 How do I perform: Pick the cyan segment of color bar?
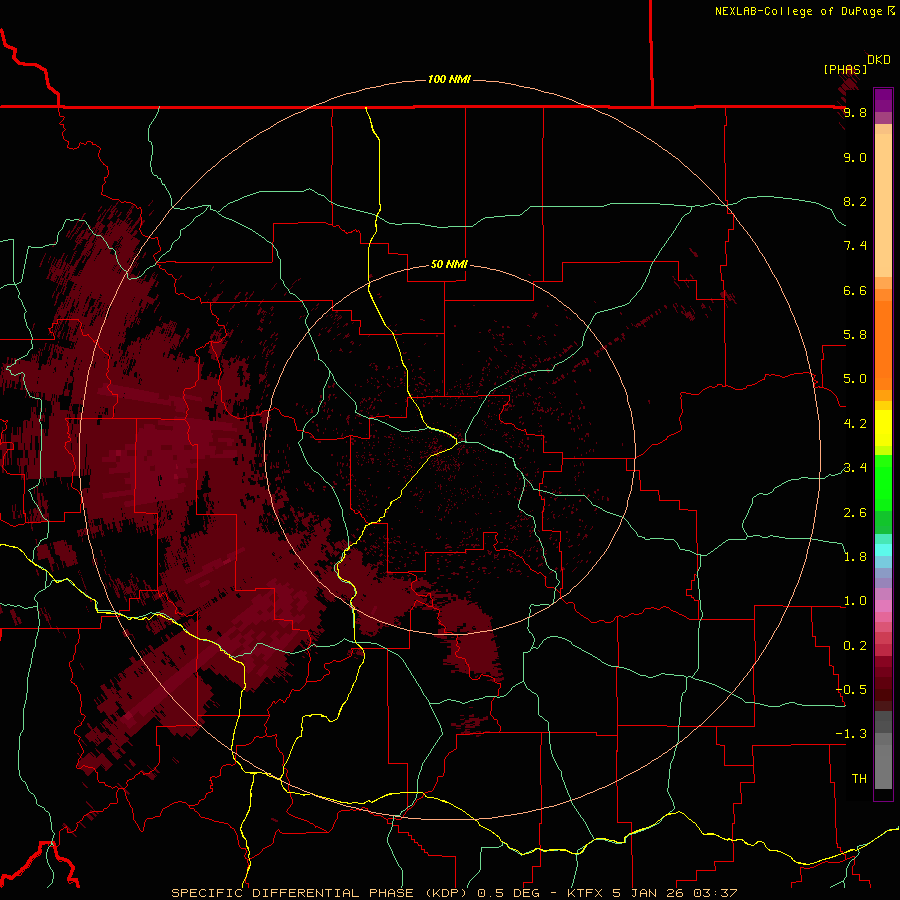point(883,550)
